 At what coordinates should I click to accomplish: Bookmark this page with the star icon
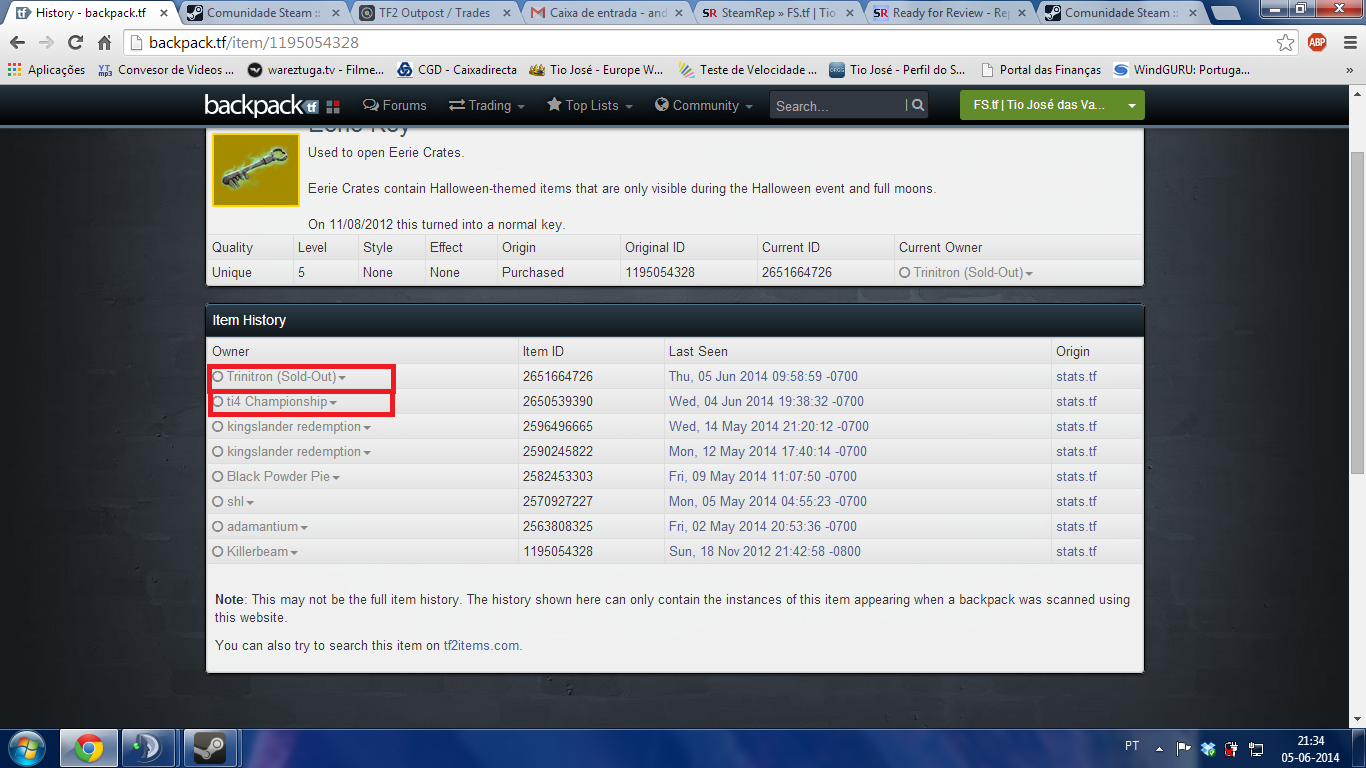pyautogui.click(x=1286, y=43)
